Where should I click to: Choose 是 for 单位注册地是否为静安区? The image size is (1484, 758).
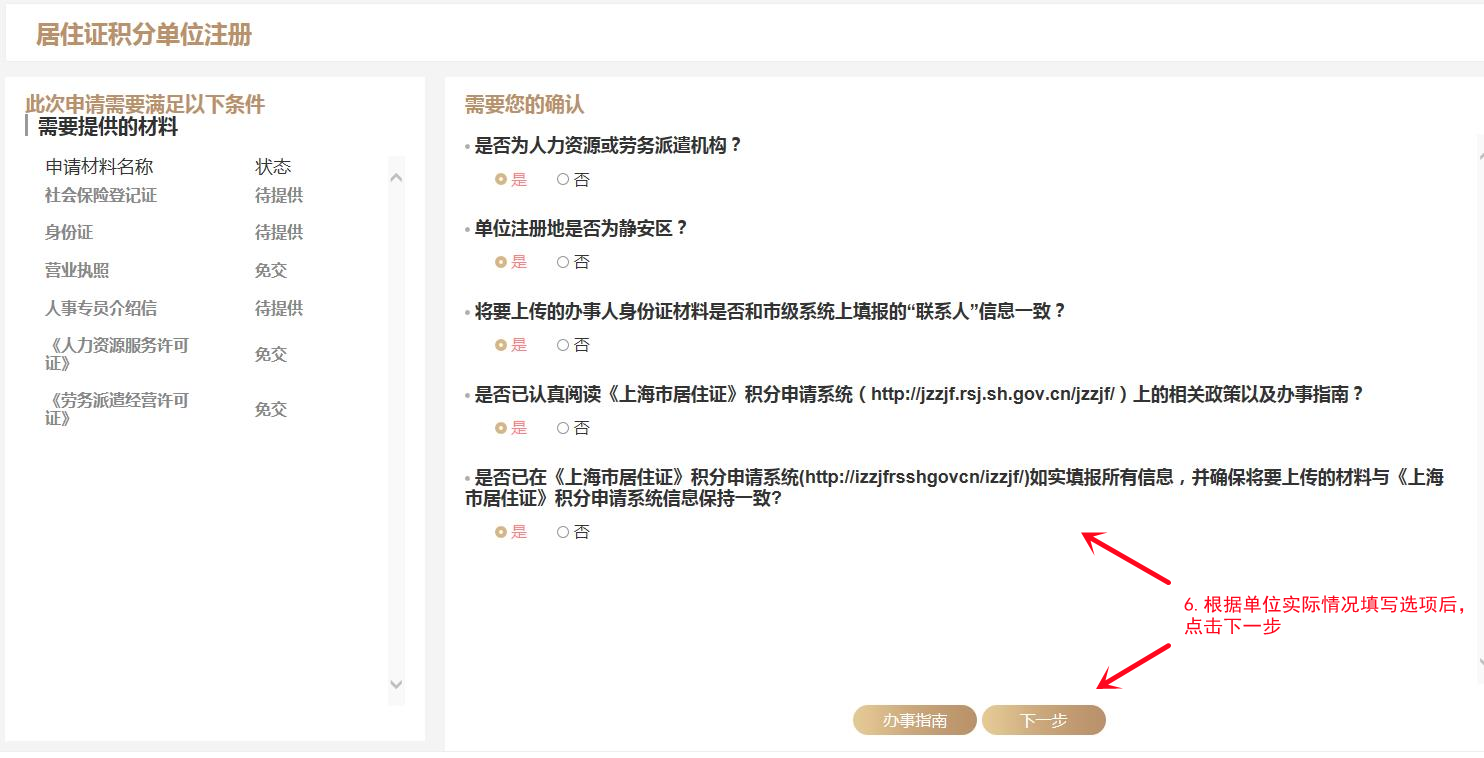(501, 262)
